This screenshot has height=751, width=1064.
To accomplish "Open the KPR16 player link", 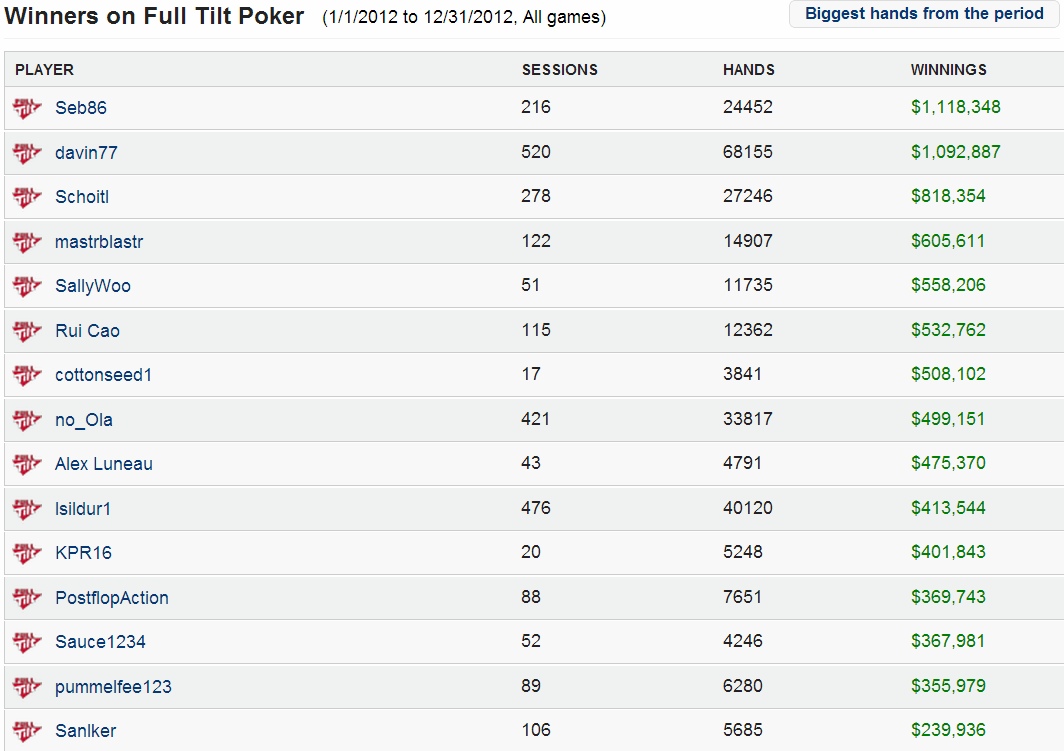I will [x=83, y=553].
